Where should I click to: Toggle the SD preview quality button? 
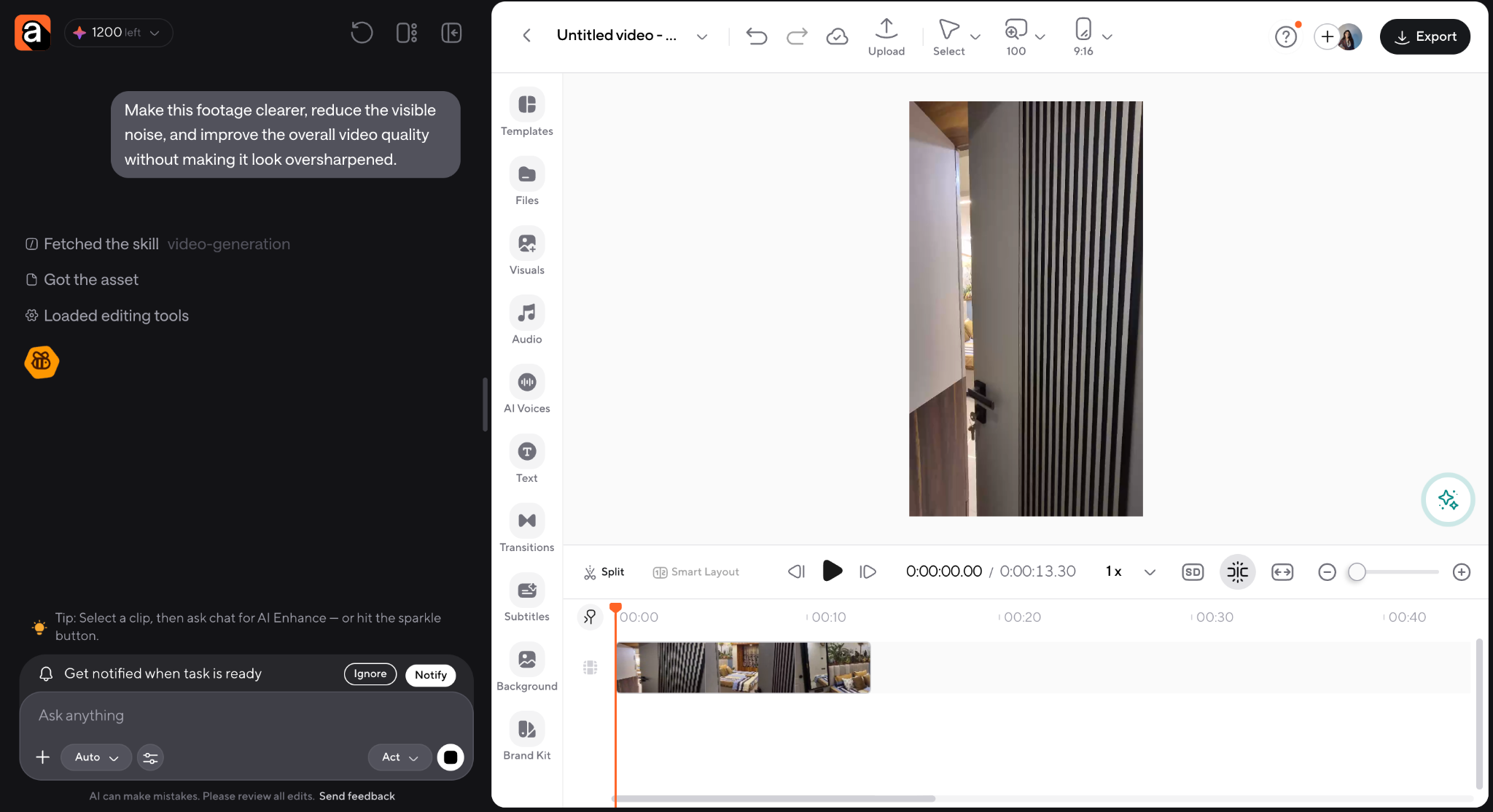pyautogui.click(x=1193, y=572)
